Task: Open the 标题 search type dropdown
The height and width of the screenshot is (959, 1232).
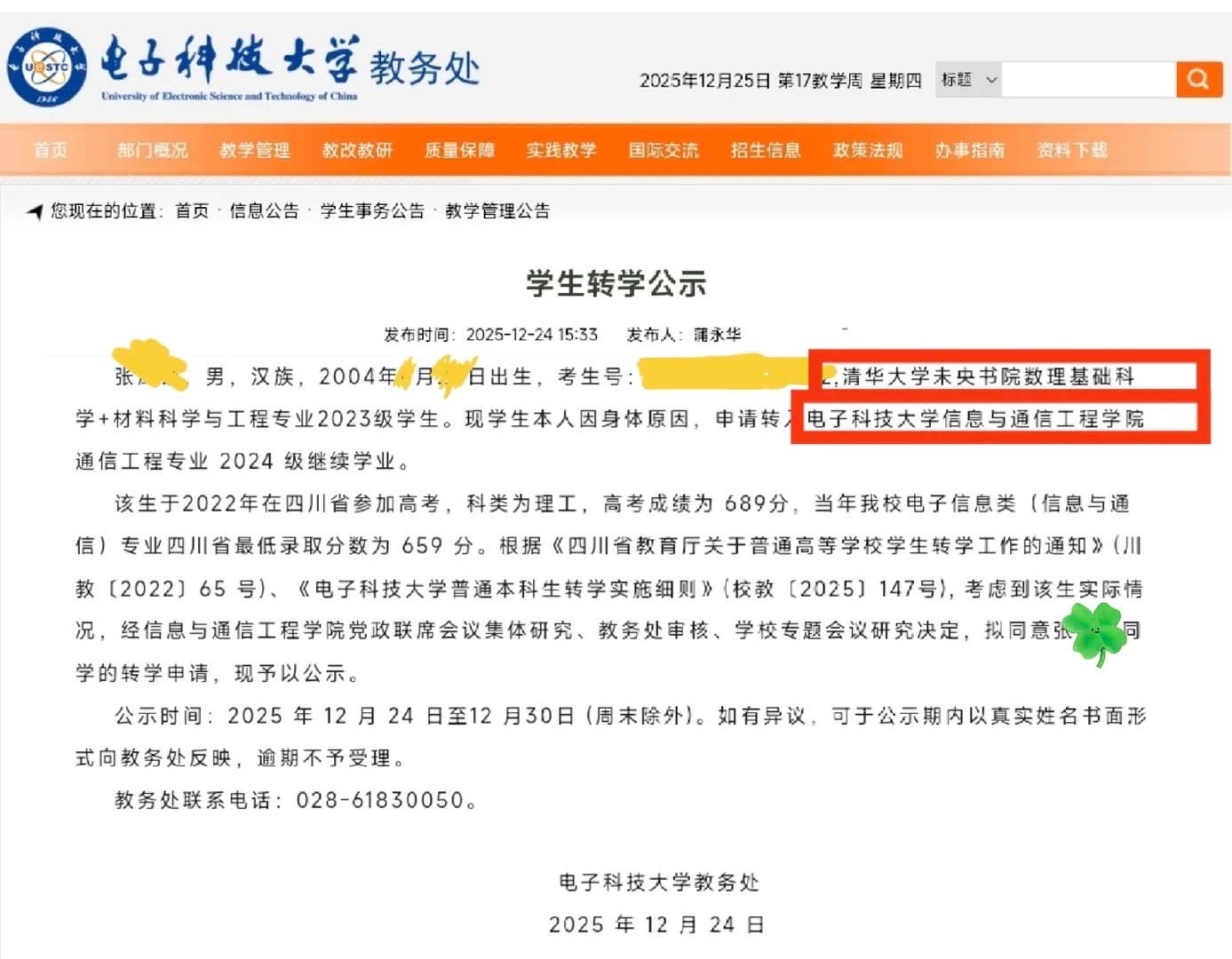Action: 968,80
